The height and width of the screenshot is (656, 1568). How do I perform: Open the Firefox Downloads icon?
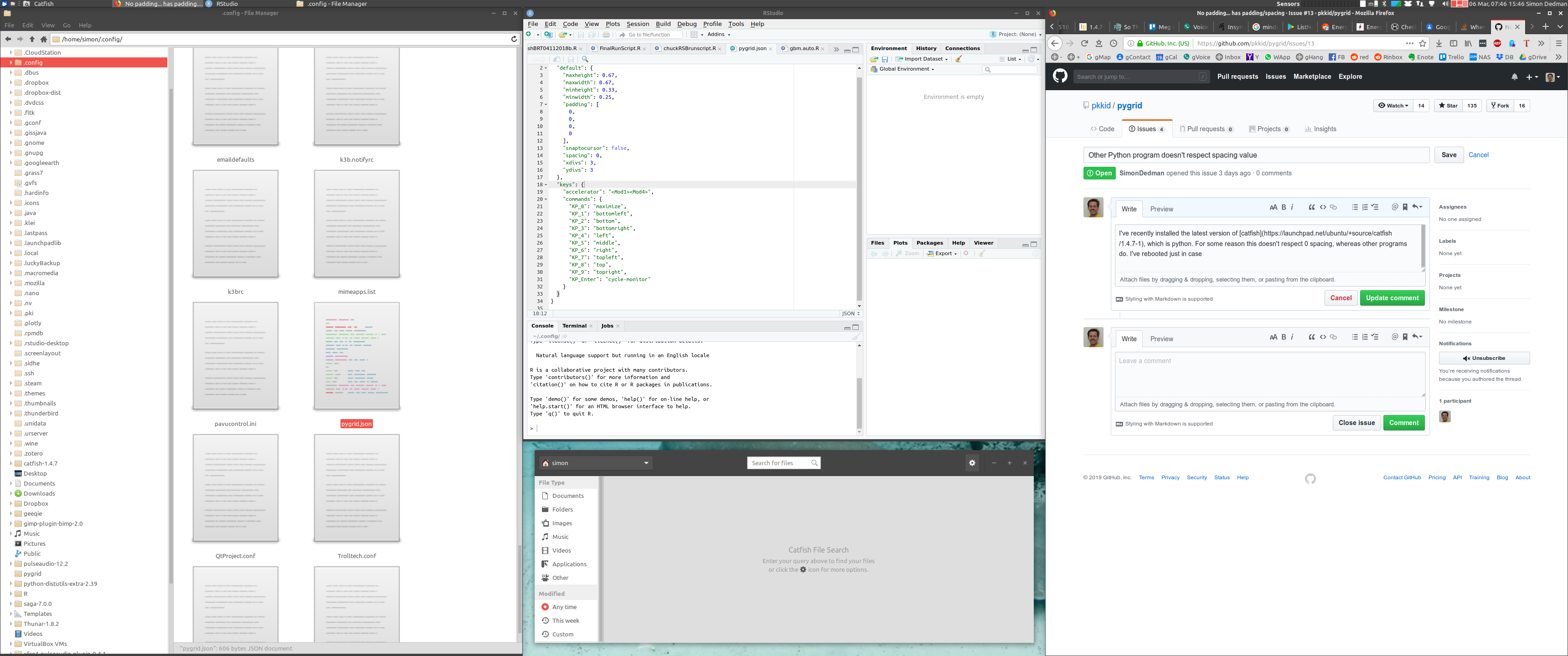coord(1439,43)
